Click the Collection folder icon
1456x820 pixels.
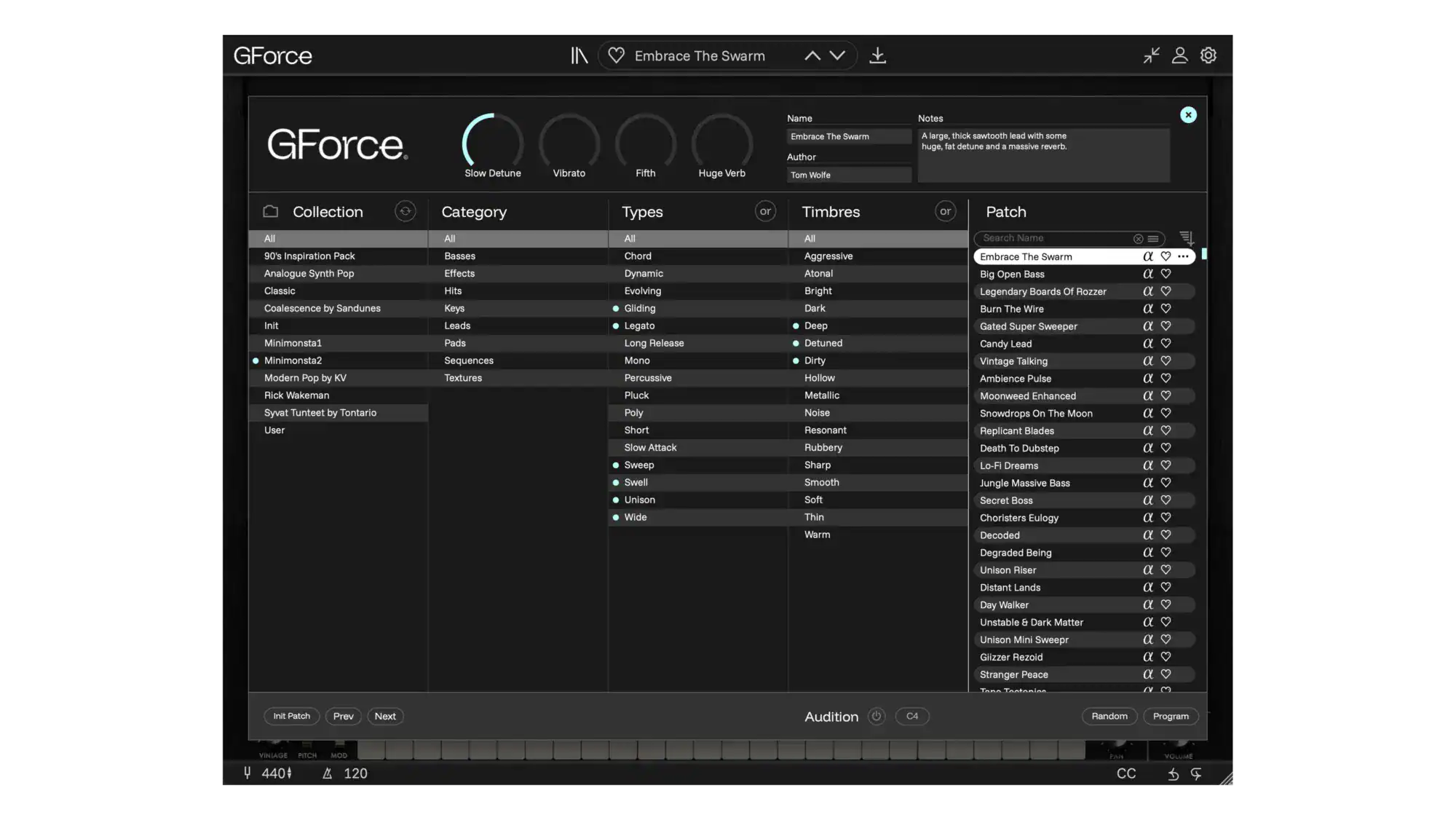click(271, 211)
